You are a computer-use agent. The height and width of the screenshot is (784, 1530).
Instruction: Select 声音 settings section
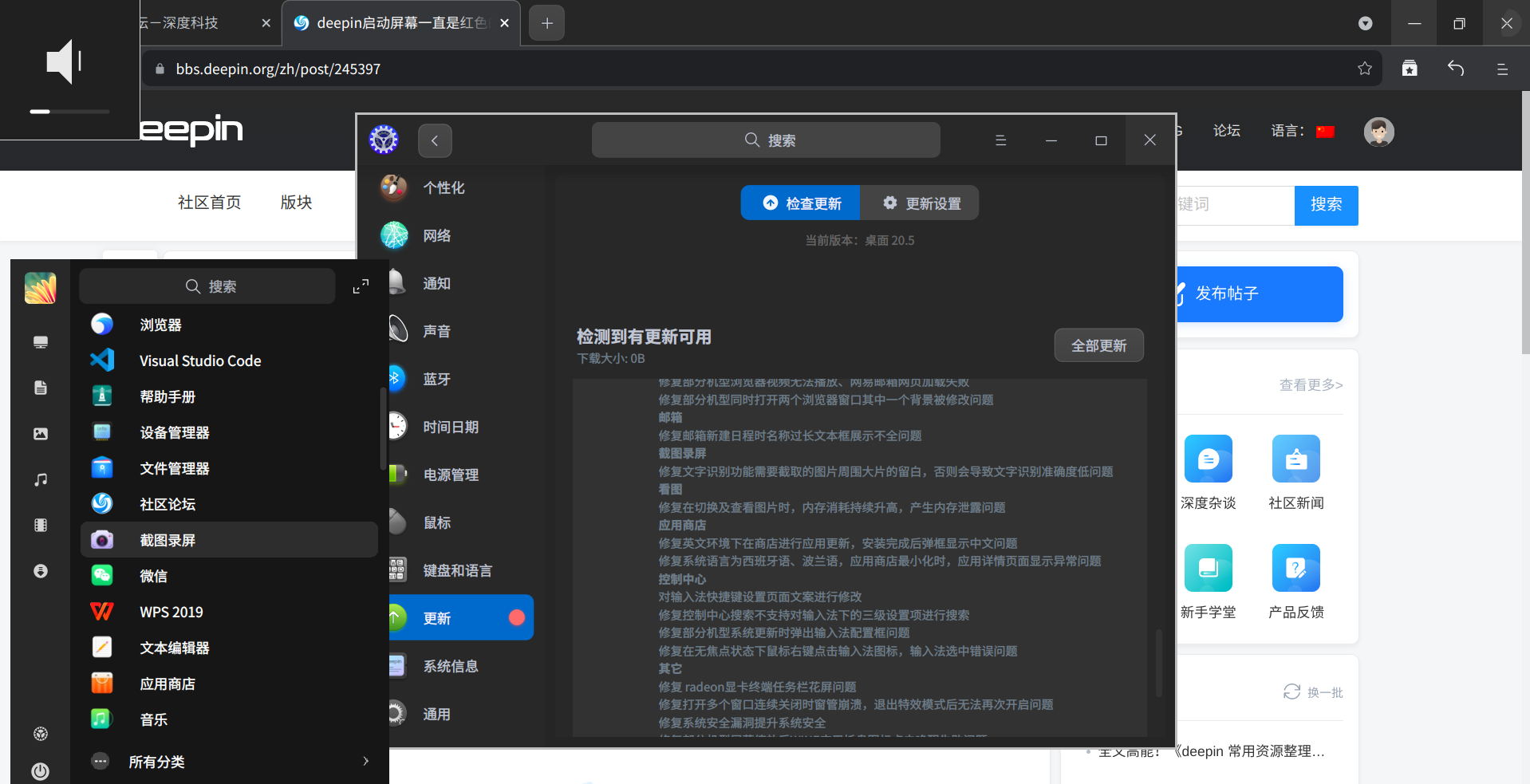[x=436, y=330]
